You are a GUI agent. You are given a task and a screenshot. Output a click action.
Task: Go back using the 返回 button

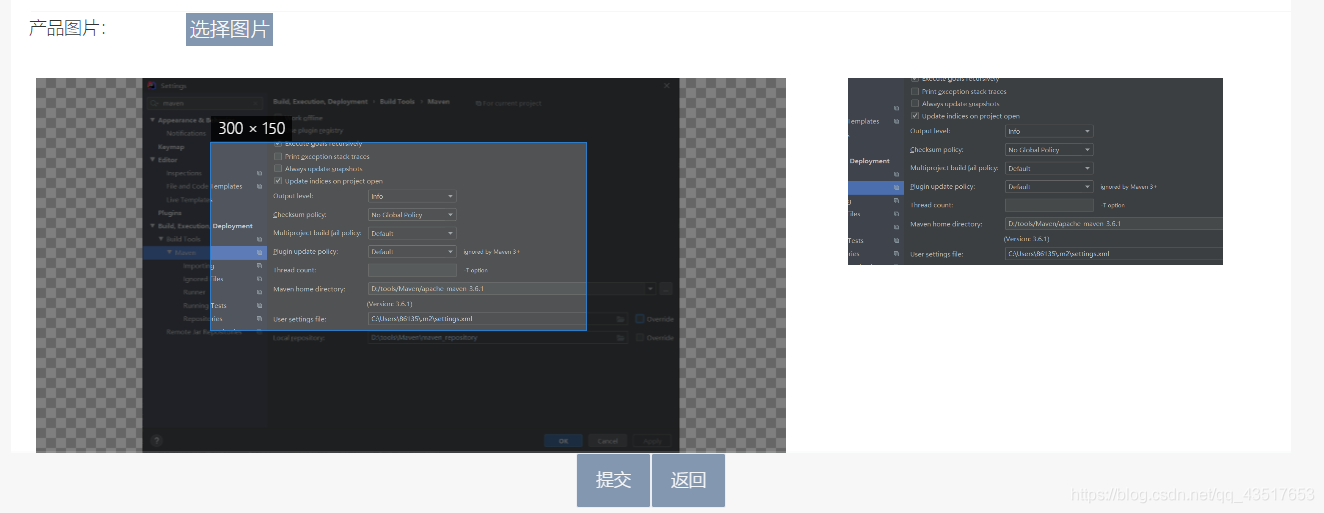pyautogui.click(x=688, y=480)
